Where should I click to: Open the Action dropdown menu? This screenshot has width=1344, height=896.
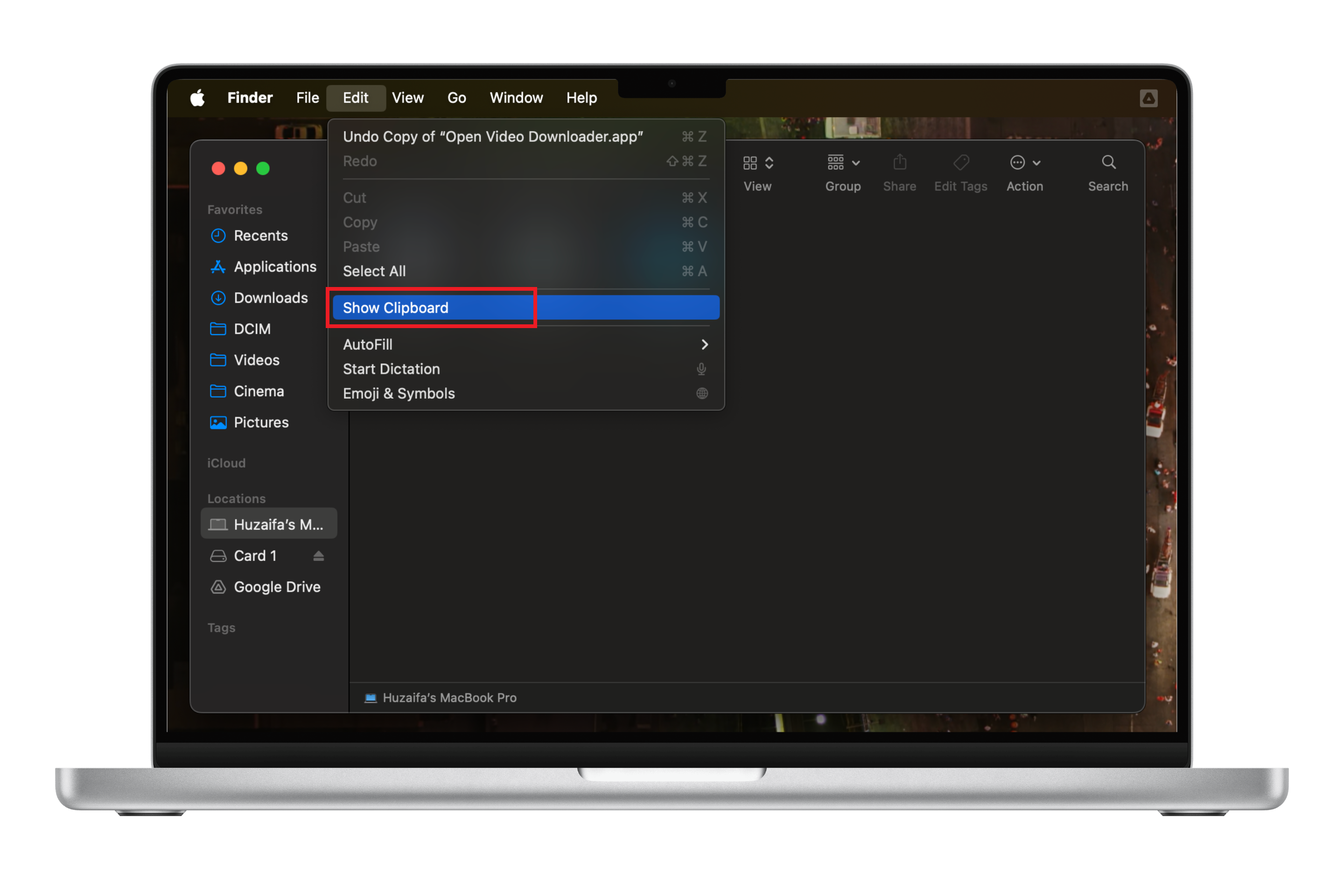1025,163
